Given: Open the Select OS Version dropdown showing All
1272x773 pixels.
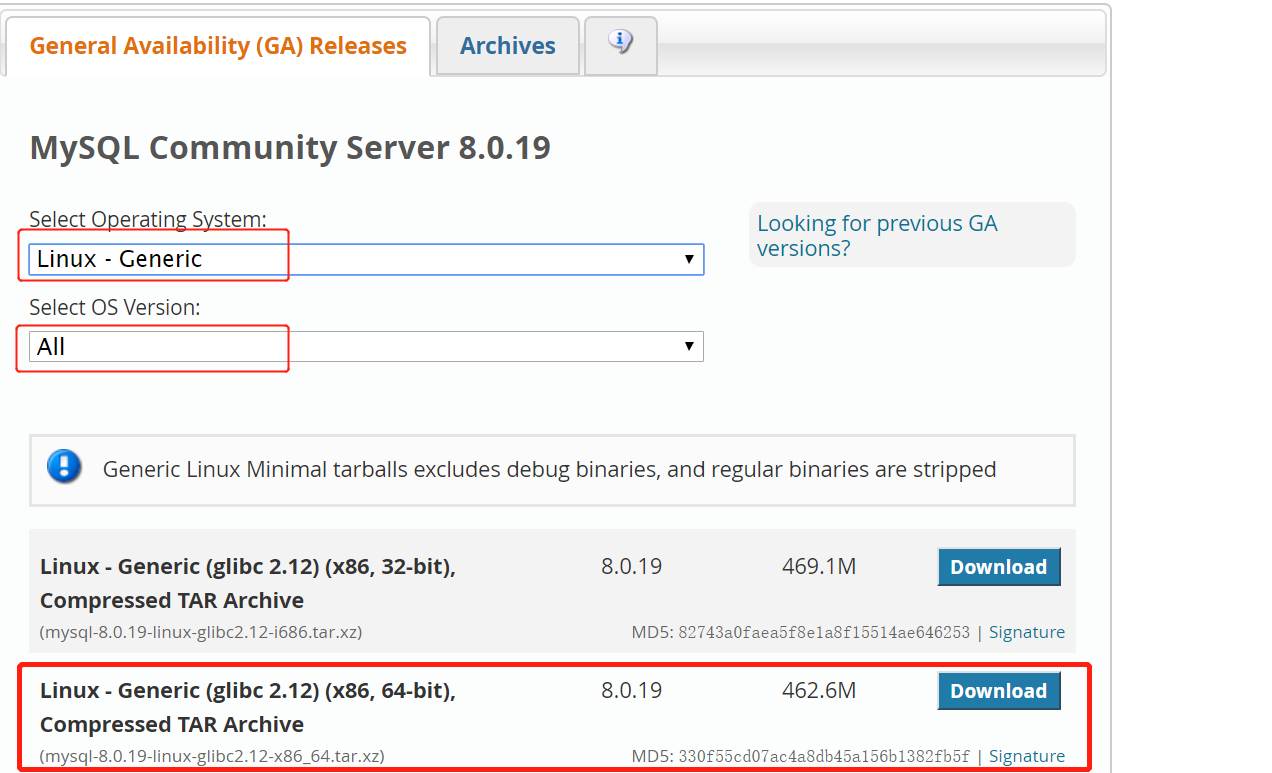Looking at the screenshot, I should click(360, 346).
